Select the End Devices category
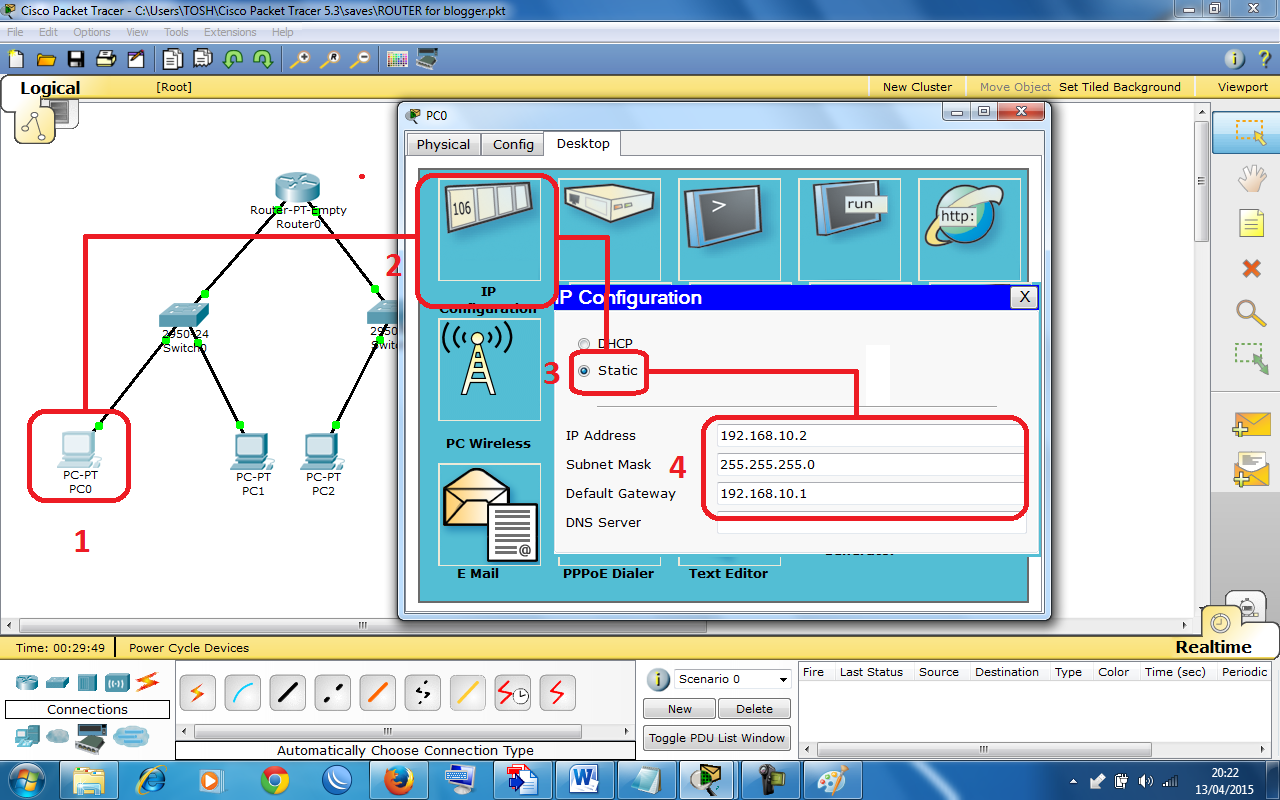Screen dimensions: 1280x800 coord(27,738)
